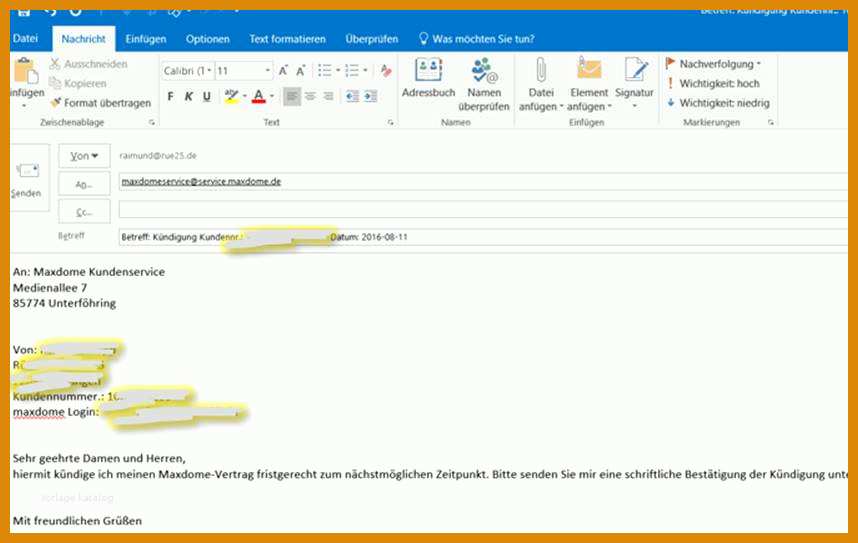The width and height of the screenshot is (858, 543).
Task: Open font color dropdown arrow
Action: tap(272, 96)
